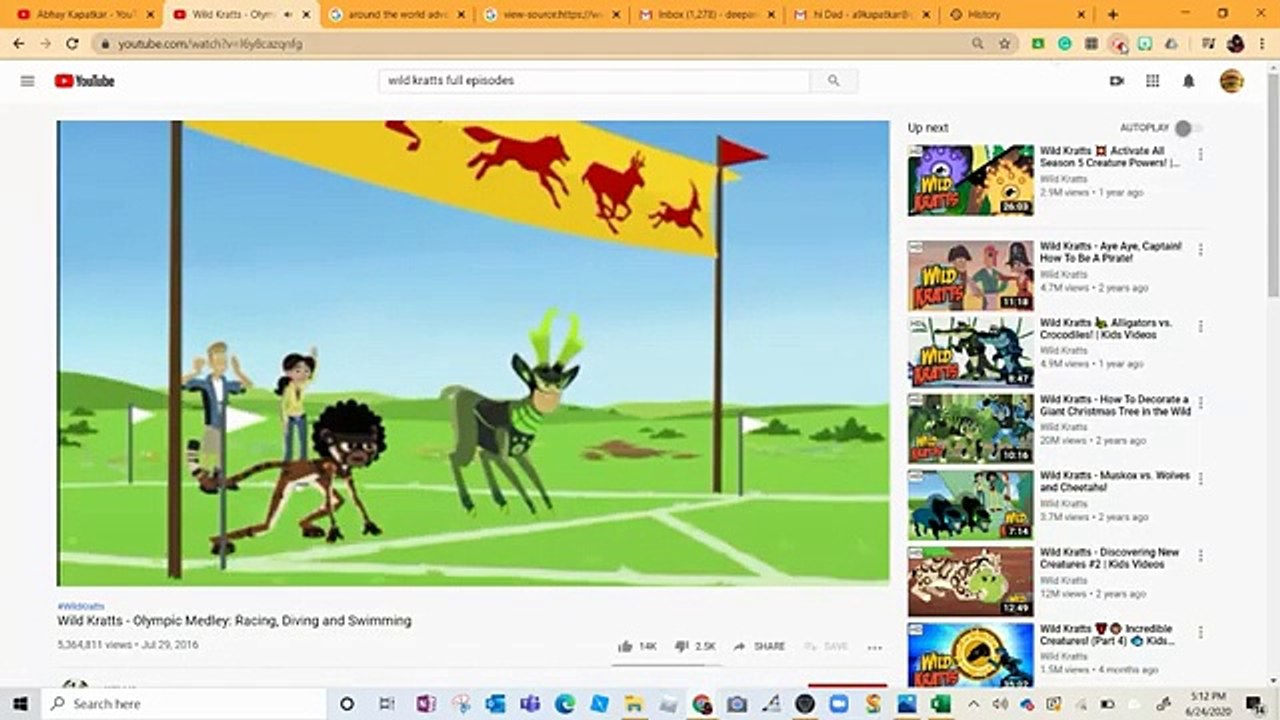Switch to the Inbox Gmail tab
This screenshot has width=1280, height=720.
click(x=707, y=15)
